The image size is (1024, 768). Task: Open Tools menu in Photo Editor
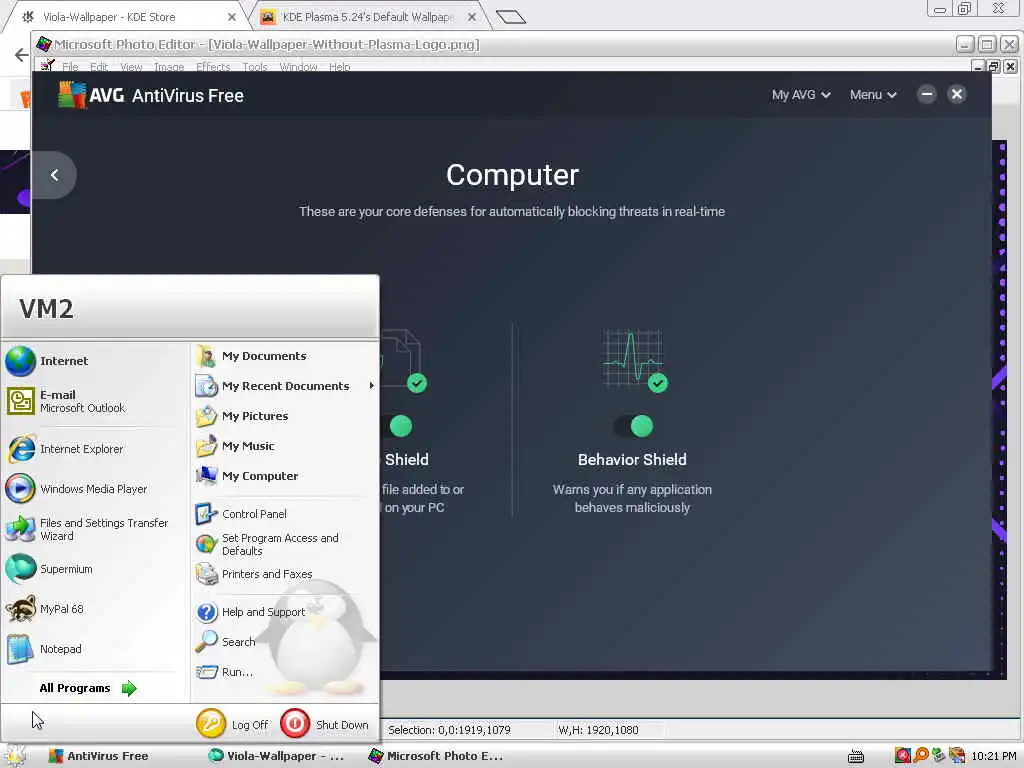[x=255, y=67]
